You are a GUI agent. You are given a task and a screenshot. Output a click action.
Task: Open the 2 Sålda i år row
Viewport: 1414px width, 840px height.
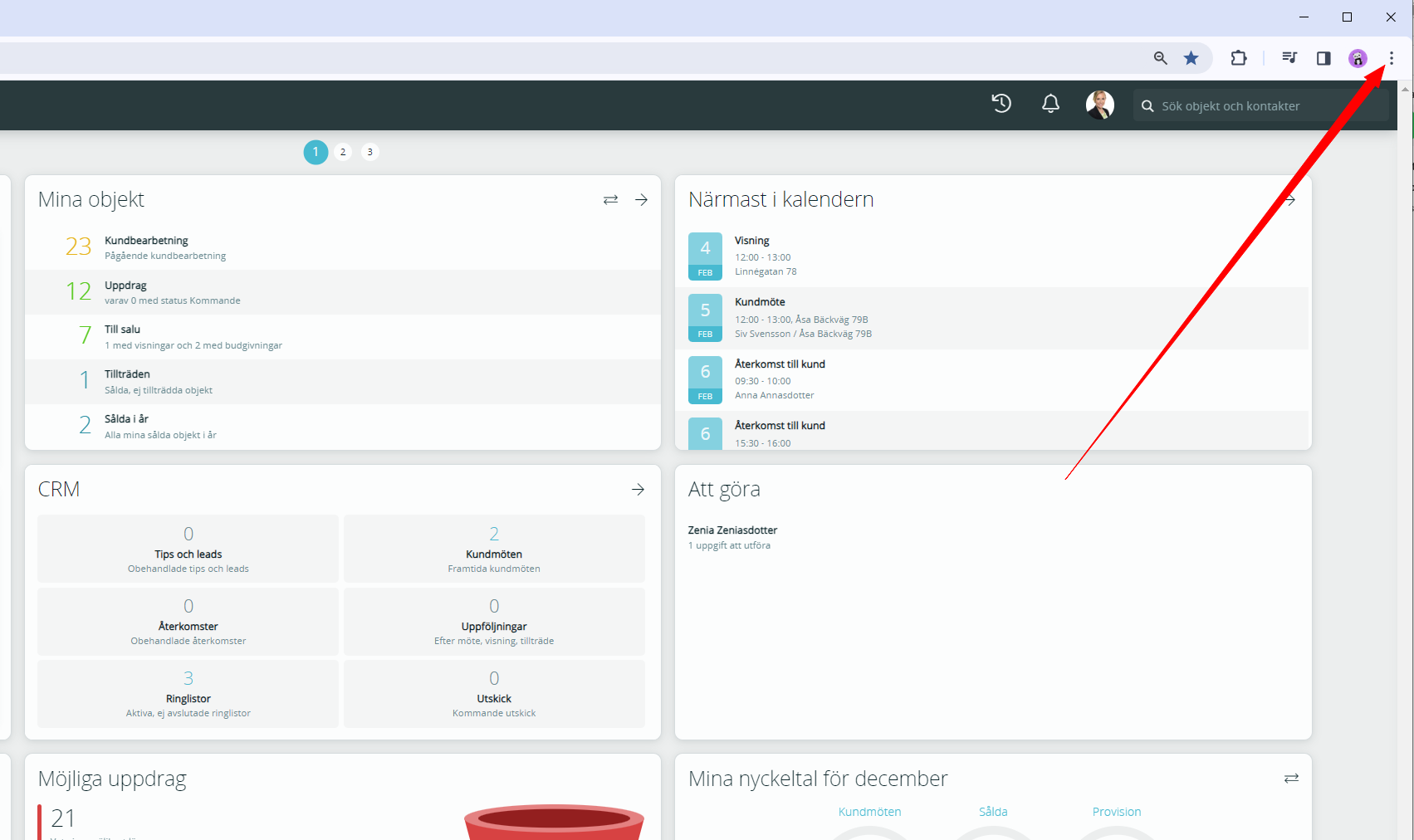(343, 427)
